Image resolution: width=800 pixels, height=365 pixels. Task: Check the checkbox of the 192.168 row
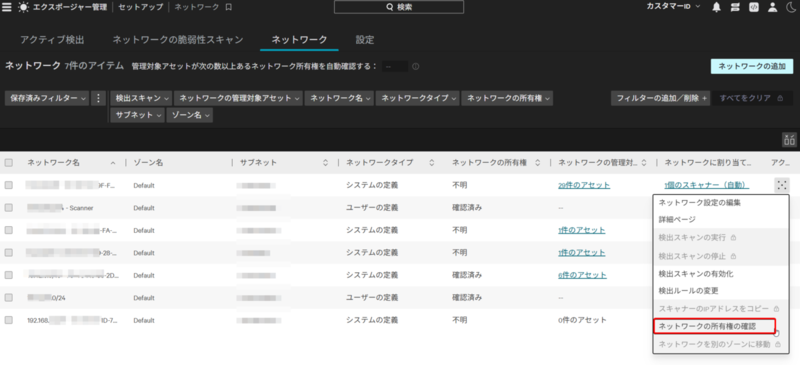9,320
